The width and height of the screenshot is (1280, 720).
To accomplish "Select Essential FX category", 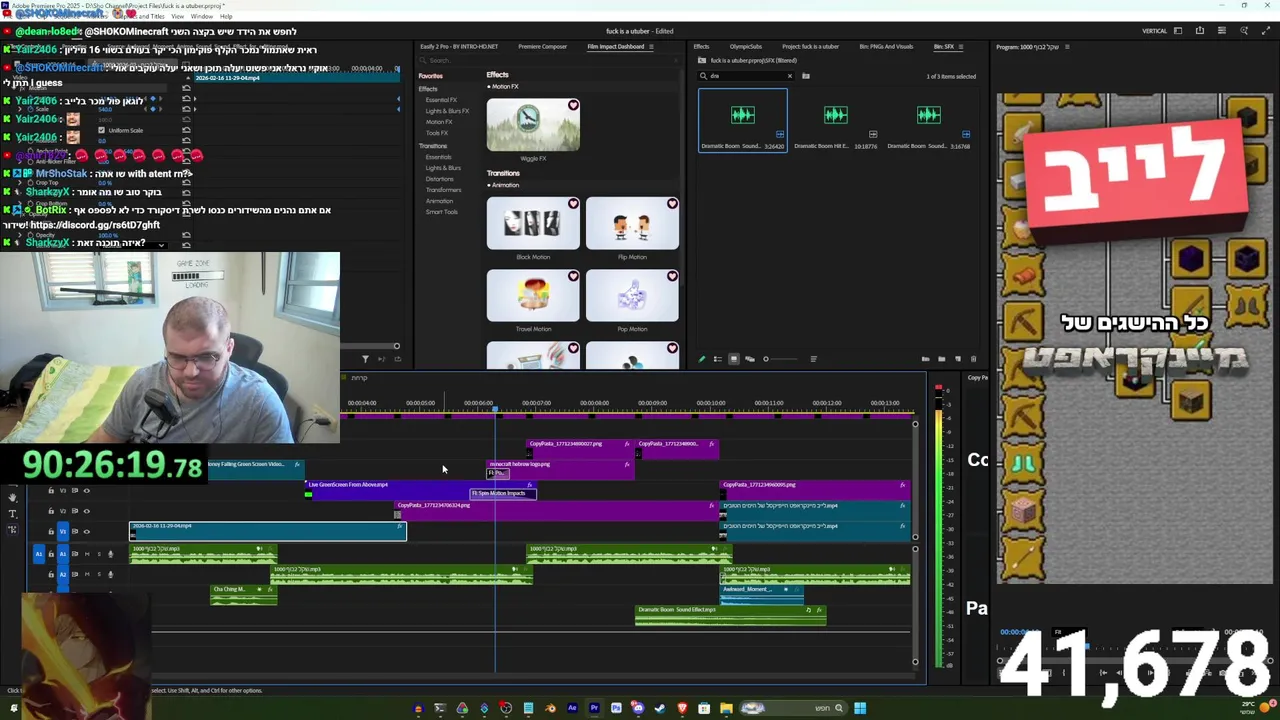I will [441, 100].
